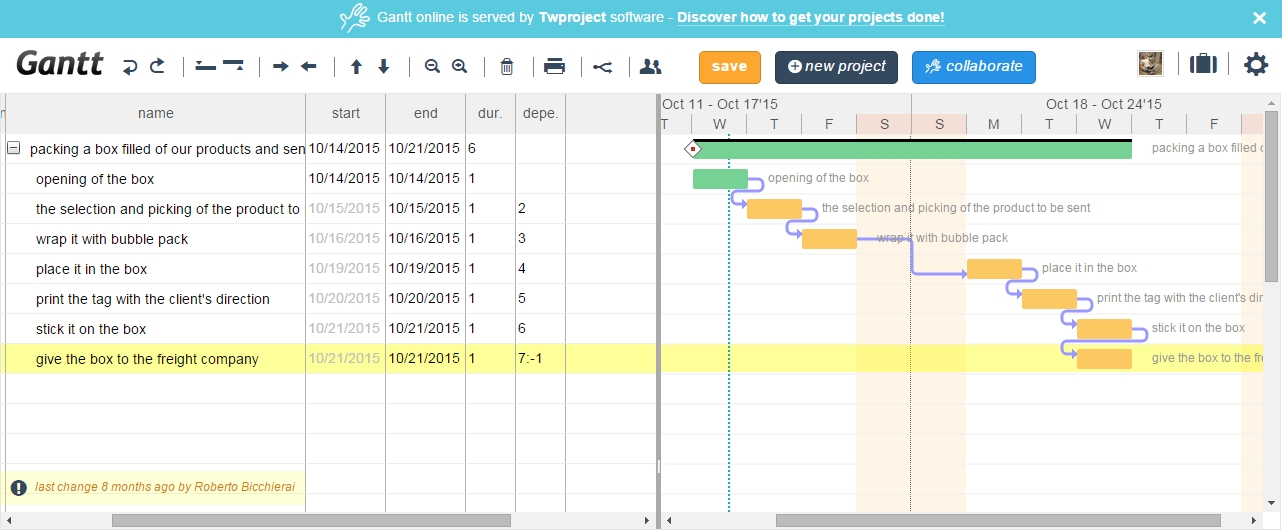Open settings gear icon

[1255, 65]
